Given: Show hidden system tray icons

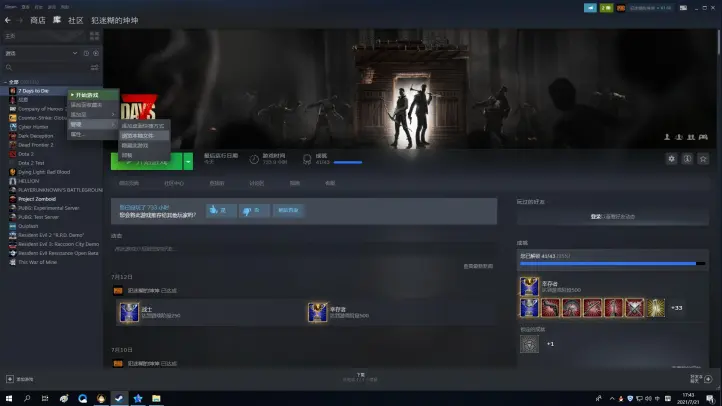Looking at the screenshot, I should click(612, 398).
